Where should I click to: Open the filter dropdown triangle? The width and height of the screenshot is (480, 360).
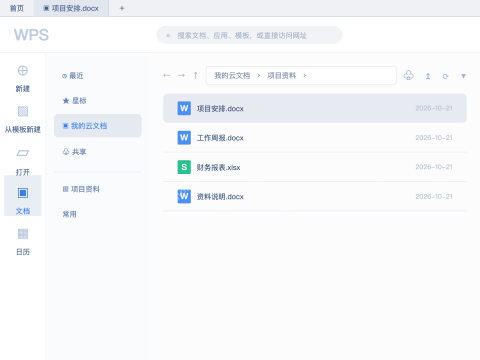pos(463,76)
